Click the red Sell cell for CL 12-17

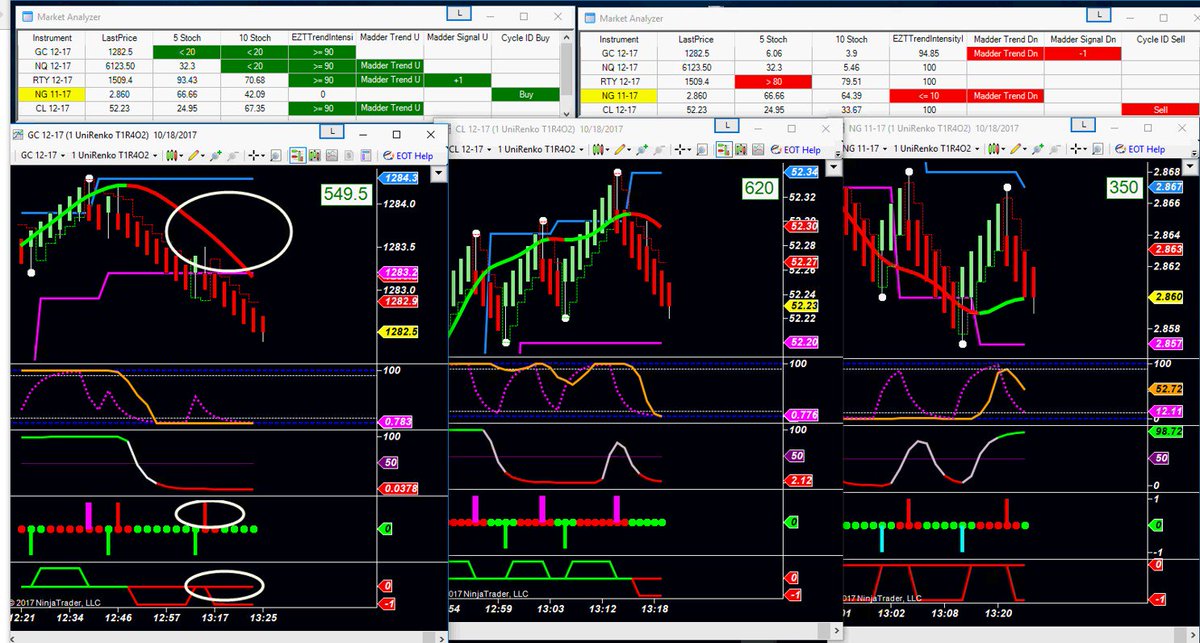click(x=1158, y=109)
